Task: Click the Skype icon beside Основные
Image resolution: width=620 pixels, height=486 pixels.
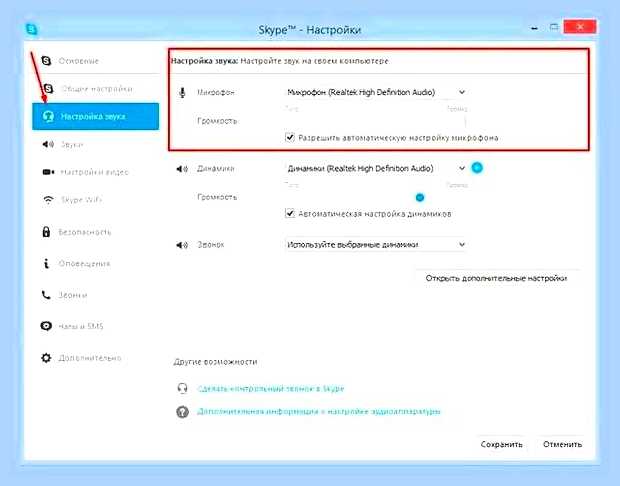Action: (46, 61)
